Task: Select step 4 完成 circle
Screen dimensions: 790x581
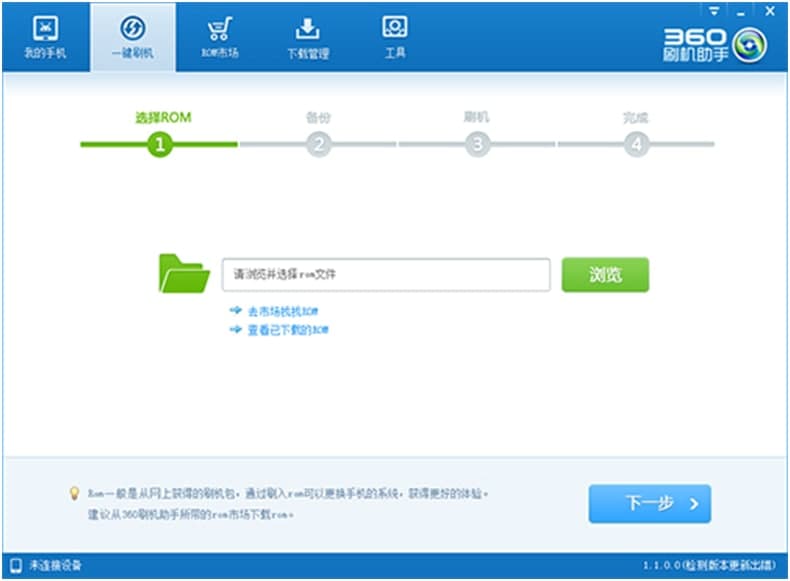Action: click(x=636, y=144)
